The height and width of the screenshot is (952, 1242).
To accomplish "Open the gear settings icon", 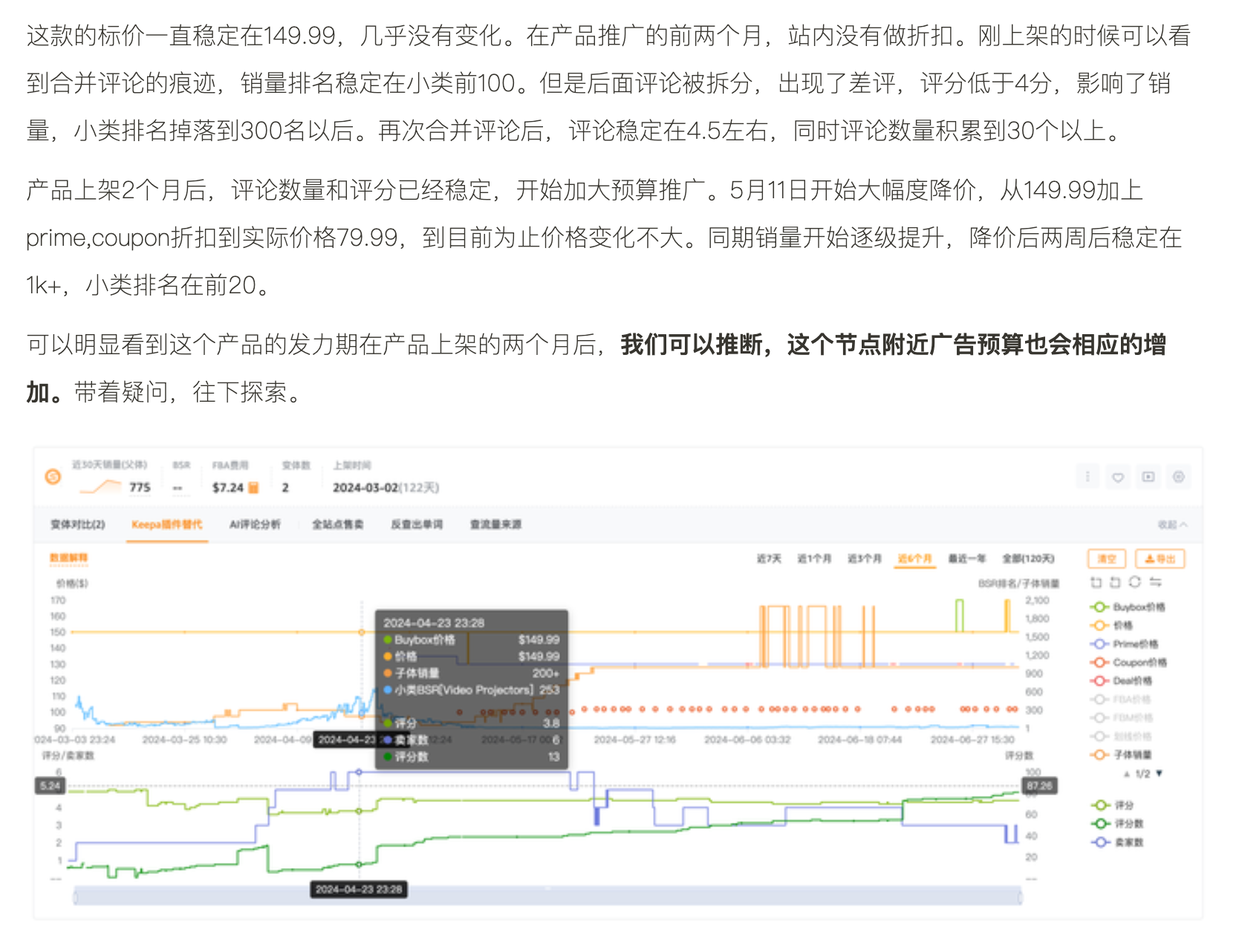I will pos(1179,477).
